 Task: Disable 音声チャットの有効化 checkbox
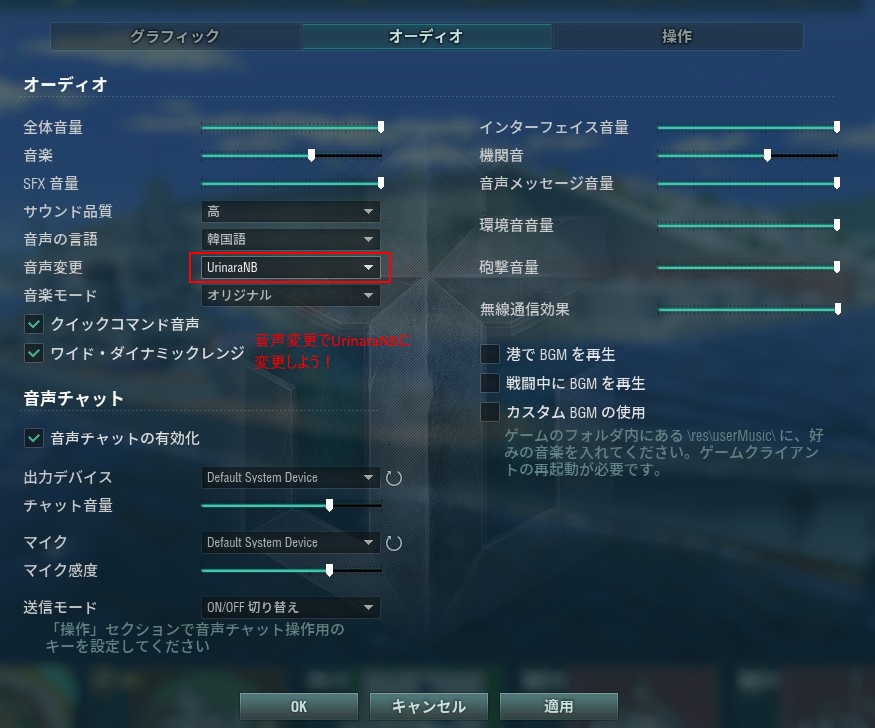pyautogui.click(x=34, y=438)
